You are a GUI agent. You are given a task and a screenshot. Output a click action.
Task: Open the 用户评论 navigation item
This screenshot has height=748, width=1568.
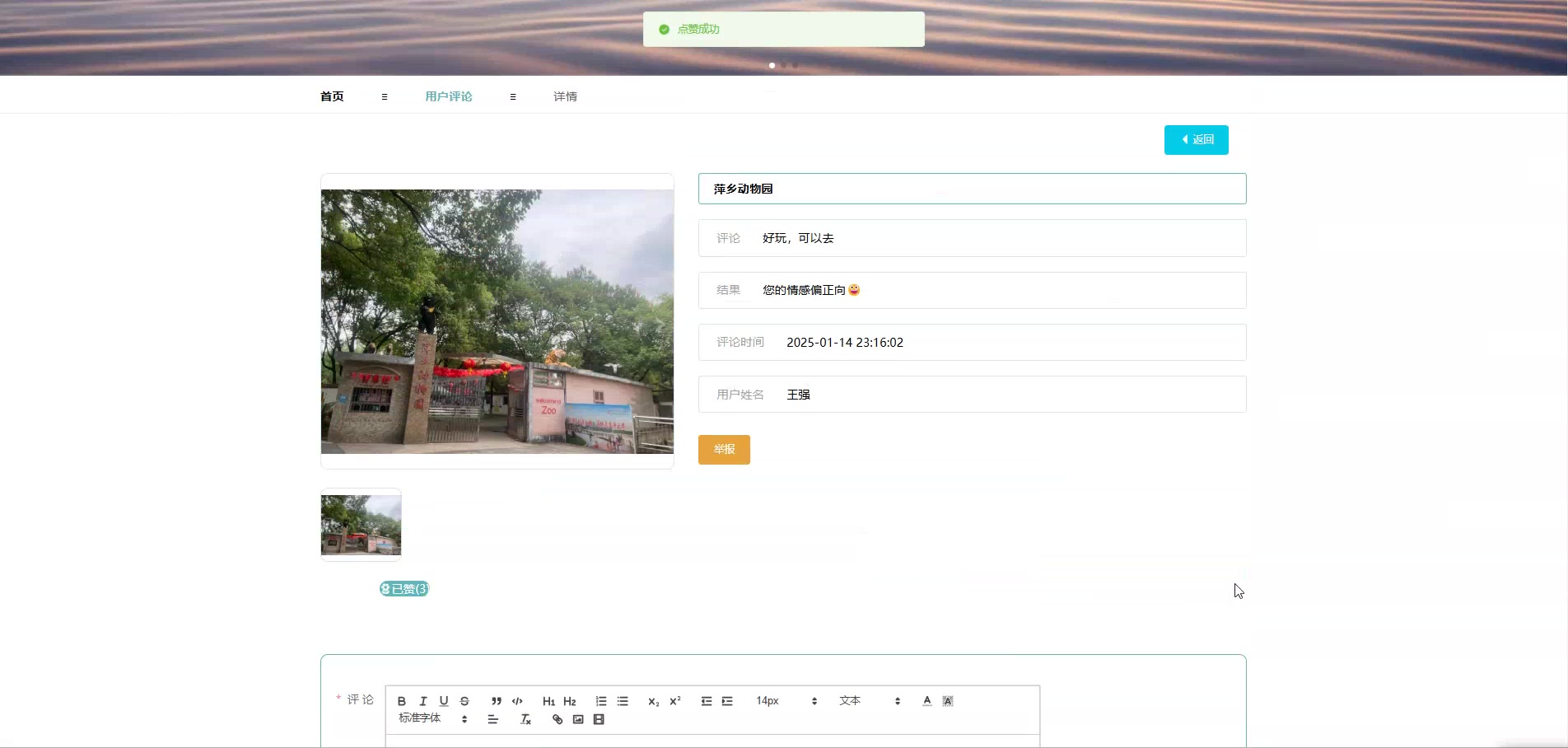[x=449, y=96]
